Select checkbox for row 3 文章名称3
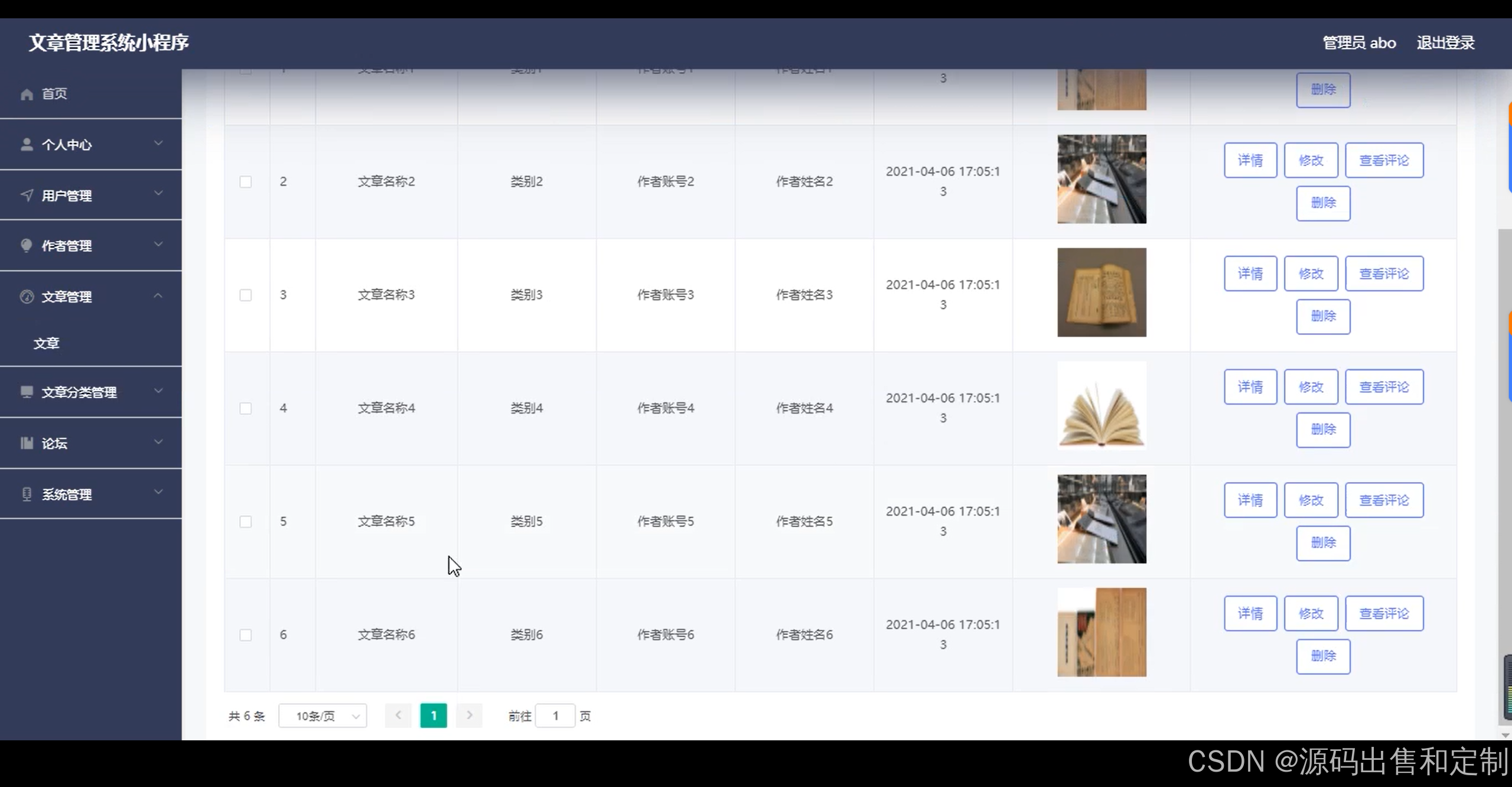This screenshot has width=1512, height=787. coord(246,295)
